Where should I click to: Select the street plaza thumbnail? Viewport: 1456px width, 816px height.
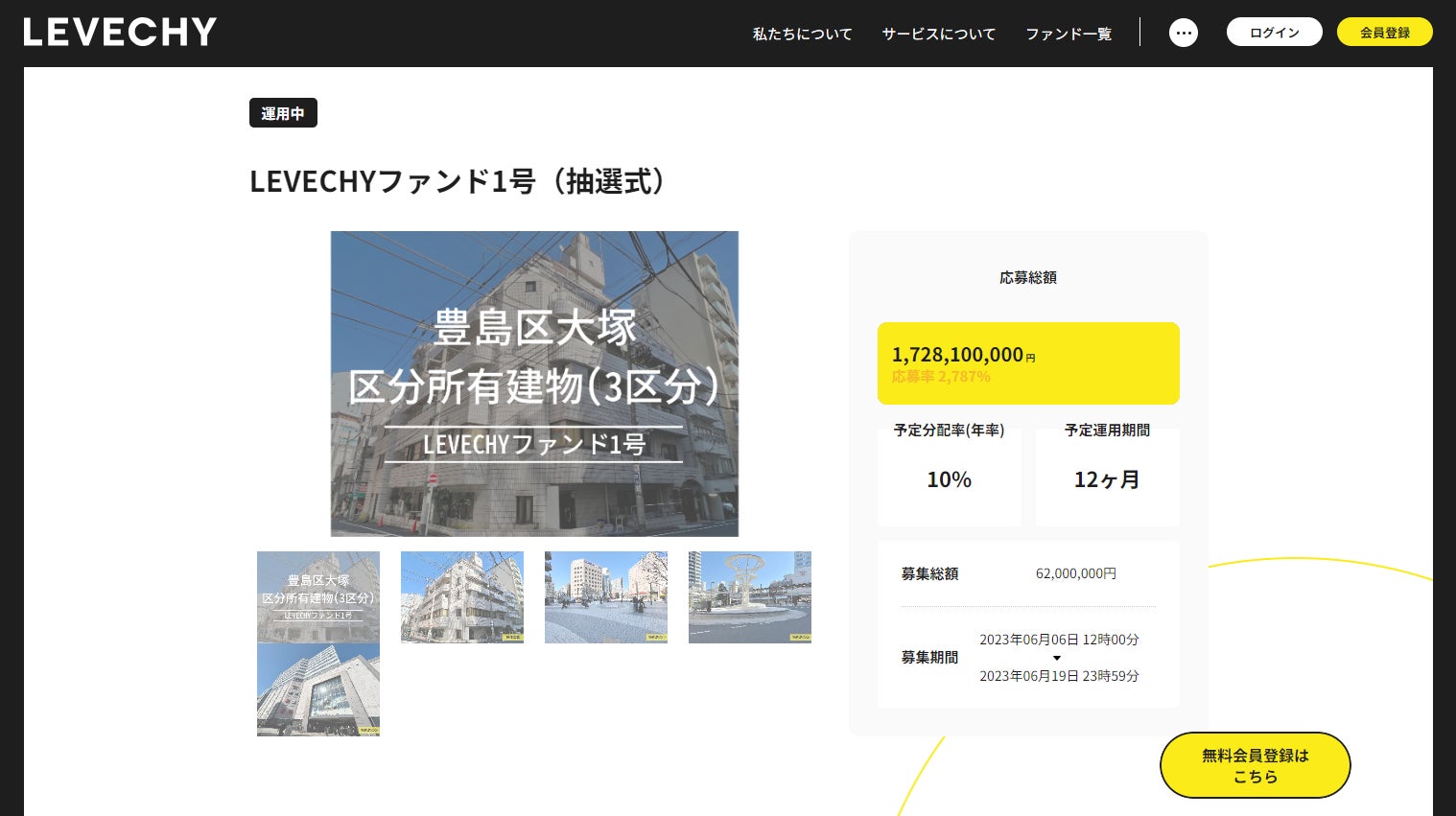(606, 597)
